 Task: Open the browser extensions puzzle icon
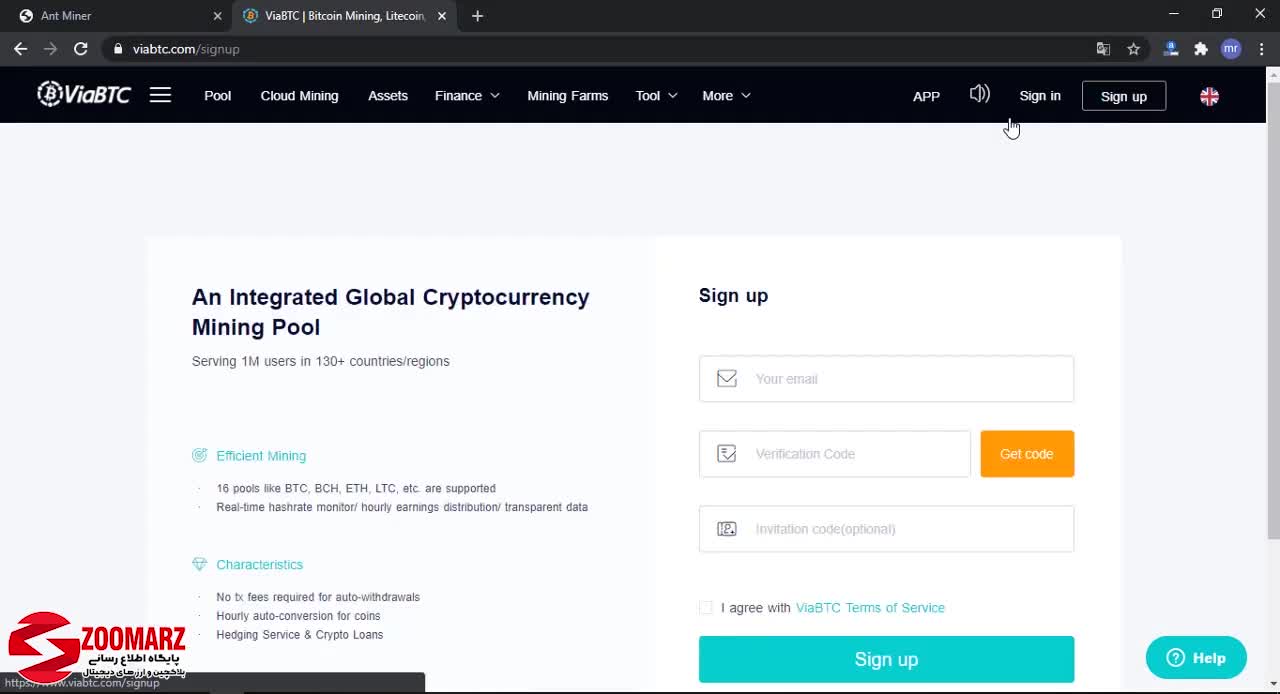pyautogui.click(x=1201, y=49)
